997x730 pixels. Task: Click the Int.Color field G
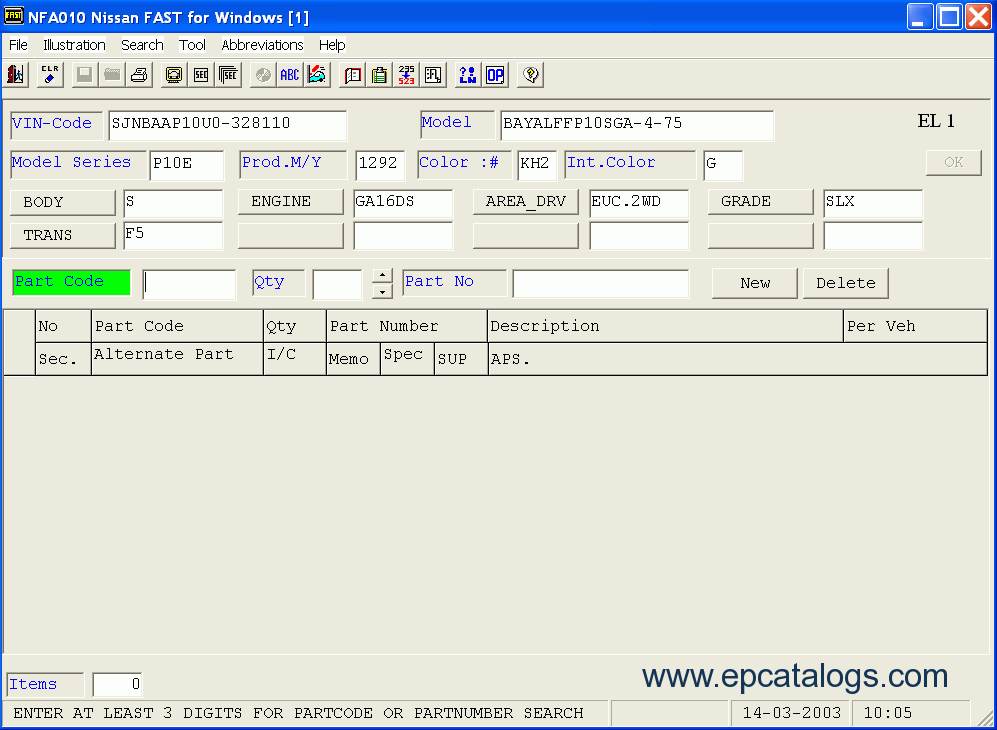point(723,165)
